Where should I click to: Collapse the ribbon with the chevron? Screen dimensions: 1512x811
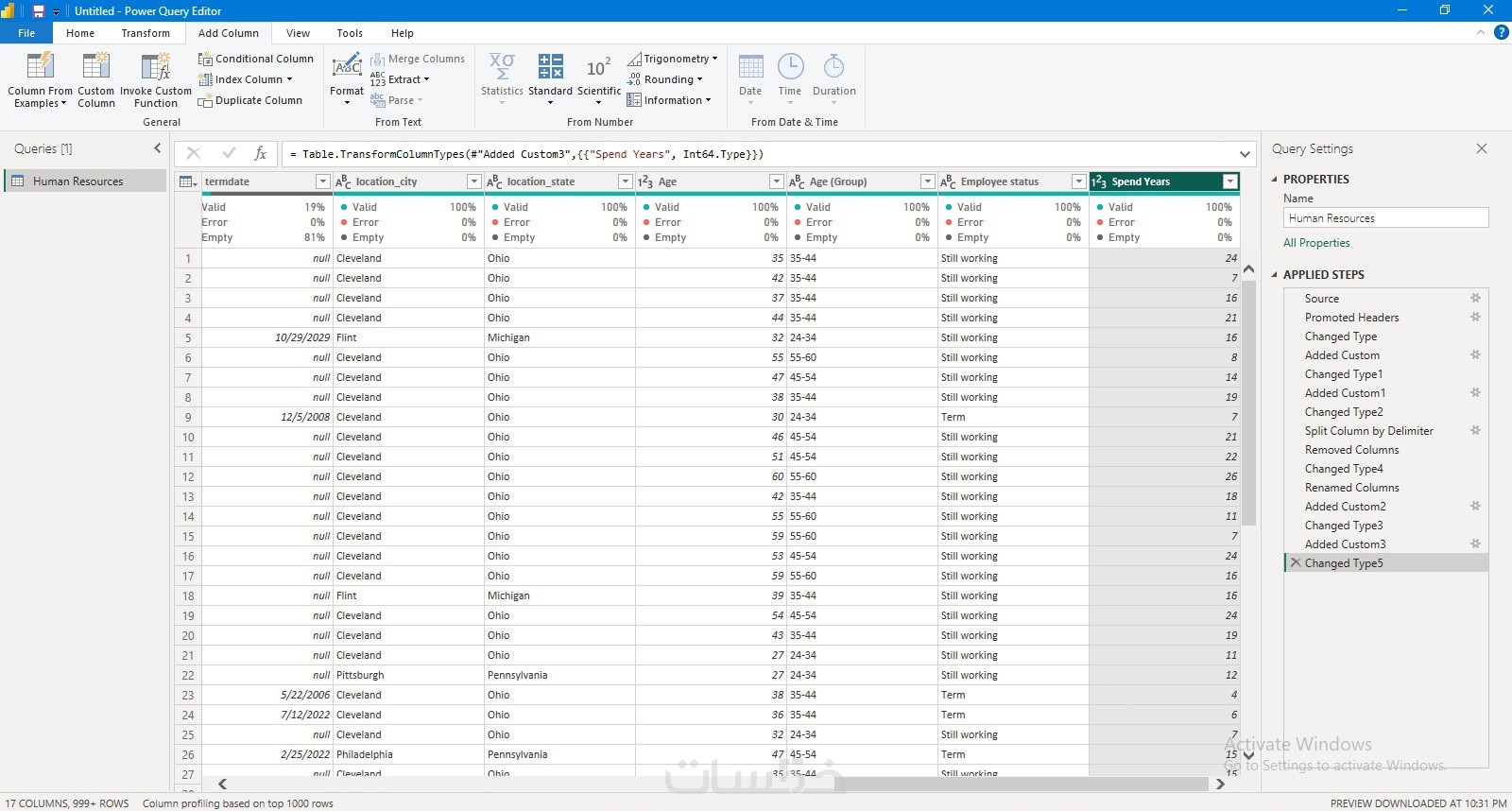coord(1481,32)
